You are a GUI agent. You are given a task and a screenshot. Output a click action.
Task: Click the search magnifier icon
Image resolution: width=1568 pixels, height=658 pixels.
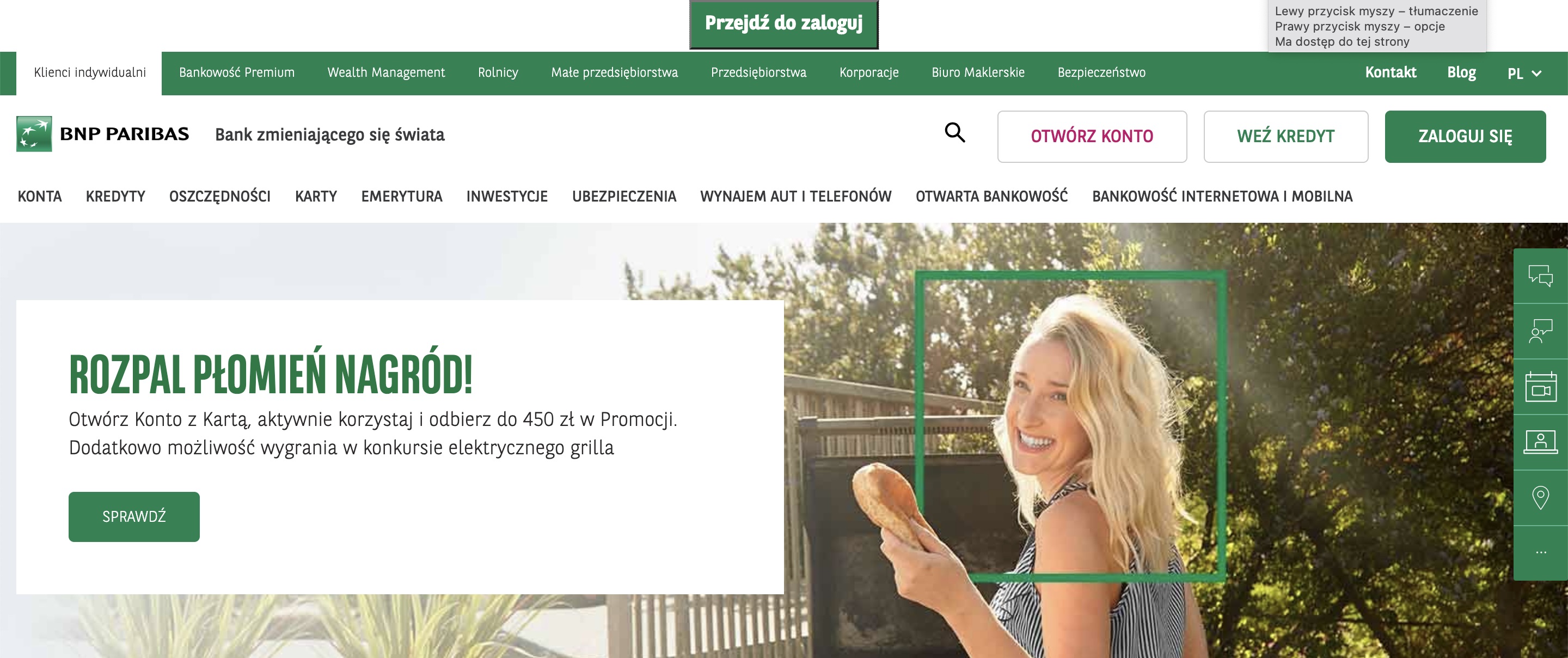click(954, 132)
